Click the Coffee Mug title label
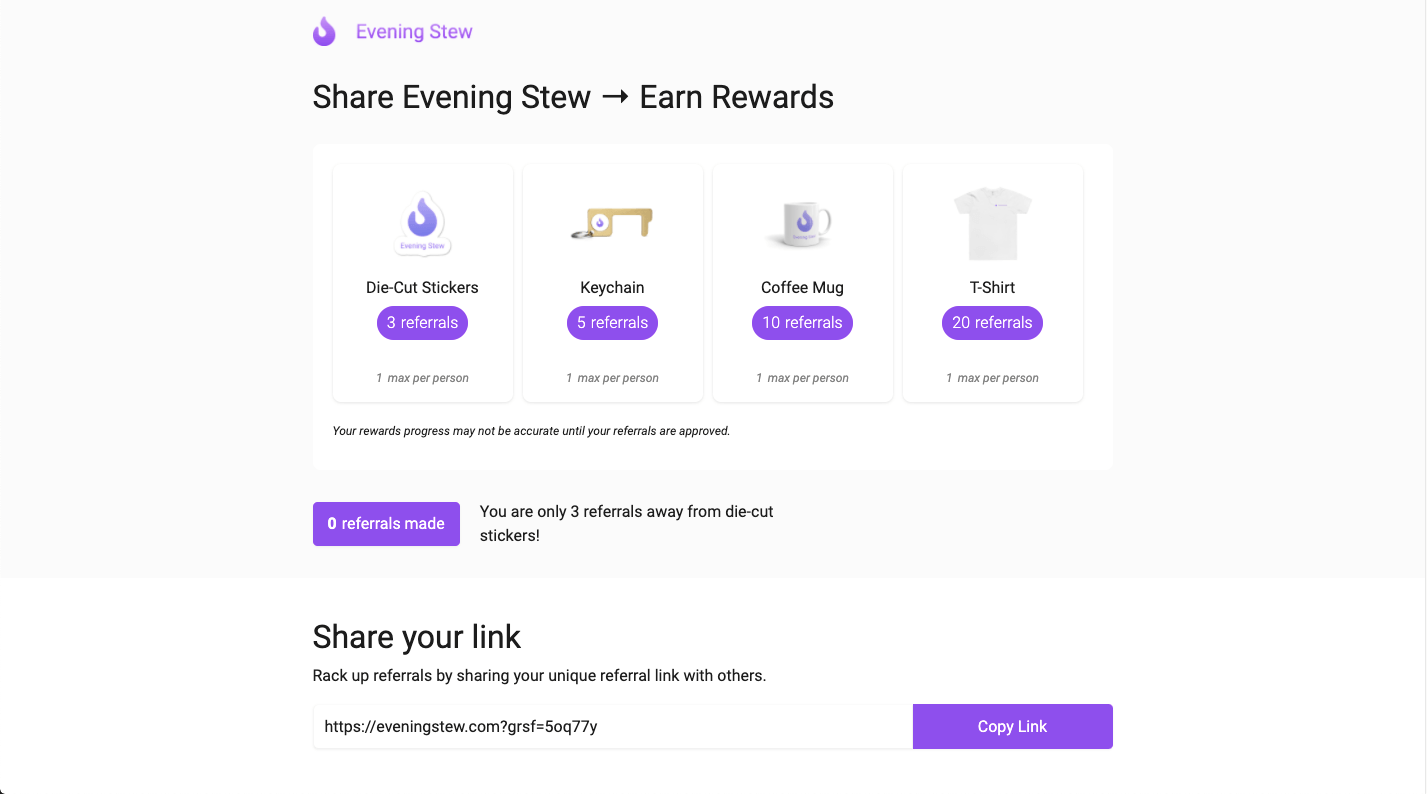Screen dimensions: 1427x794 coord(802,288)
